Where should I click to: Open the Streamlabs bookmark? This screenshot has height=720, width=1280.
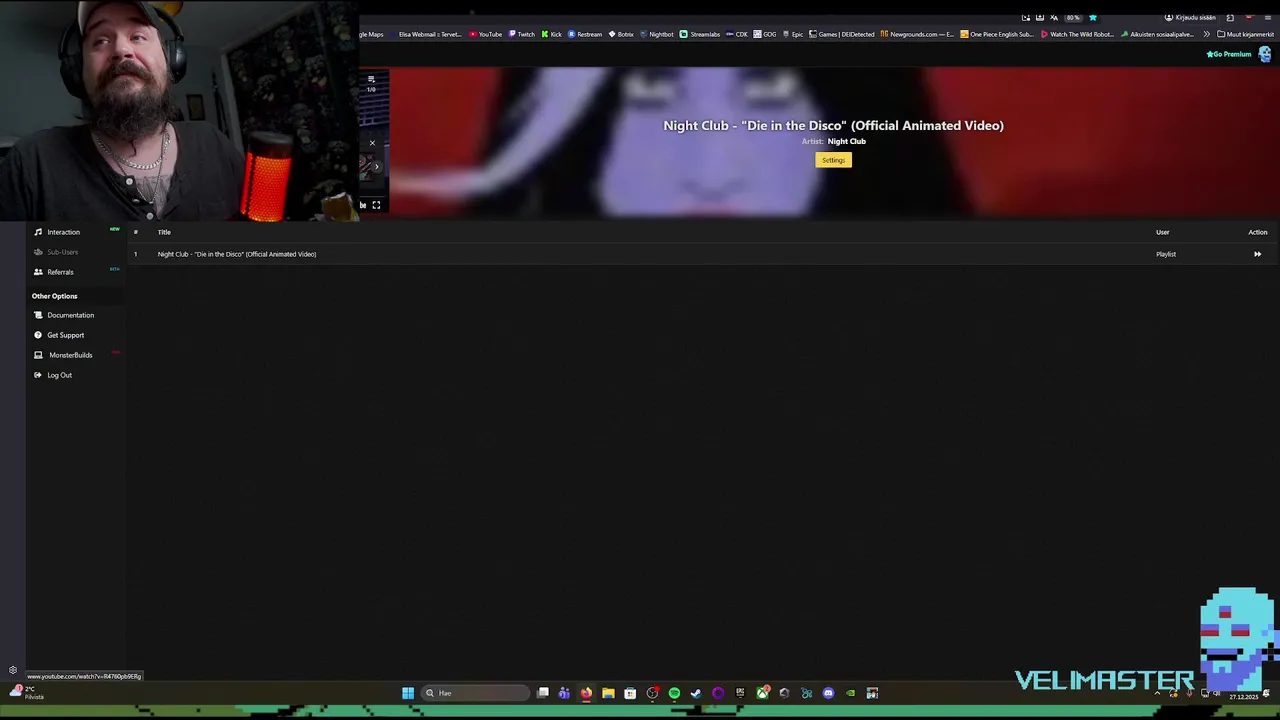point(700,34)
